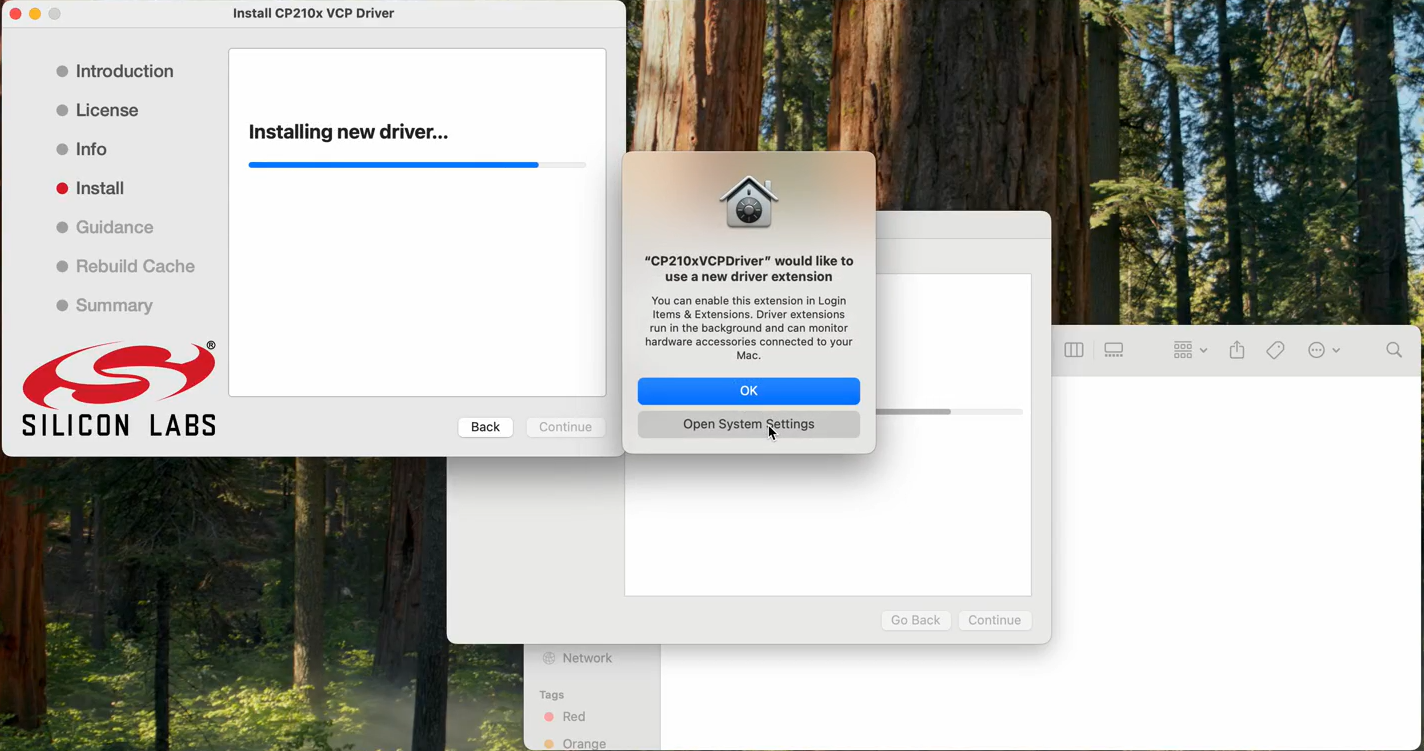
Task: Open Finder action ellipsis menu
Action: pyautogui.click(x=1324, y=351)
